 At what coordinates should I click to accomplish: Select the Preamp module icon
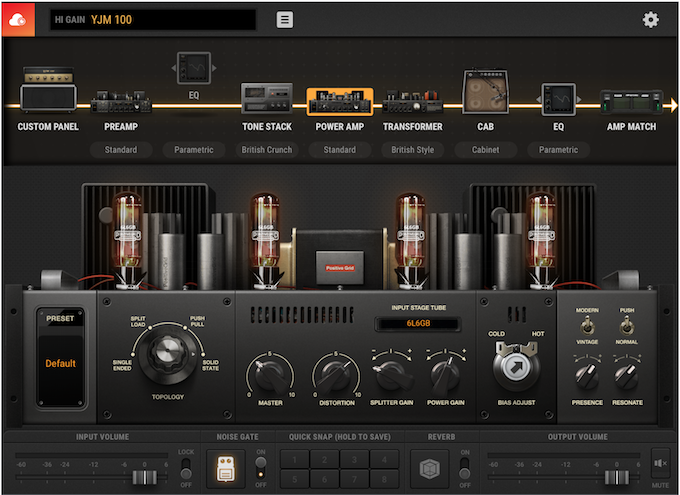point(121,102)
